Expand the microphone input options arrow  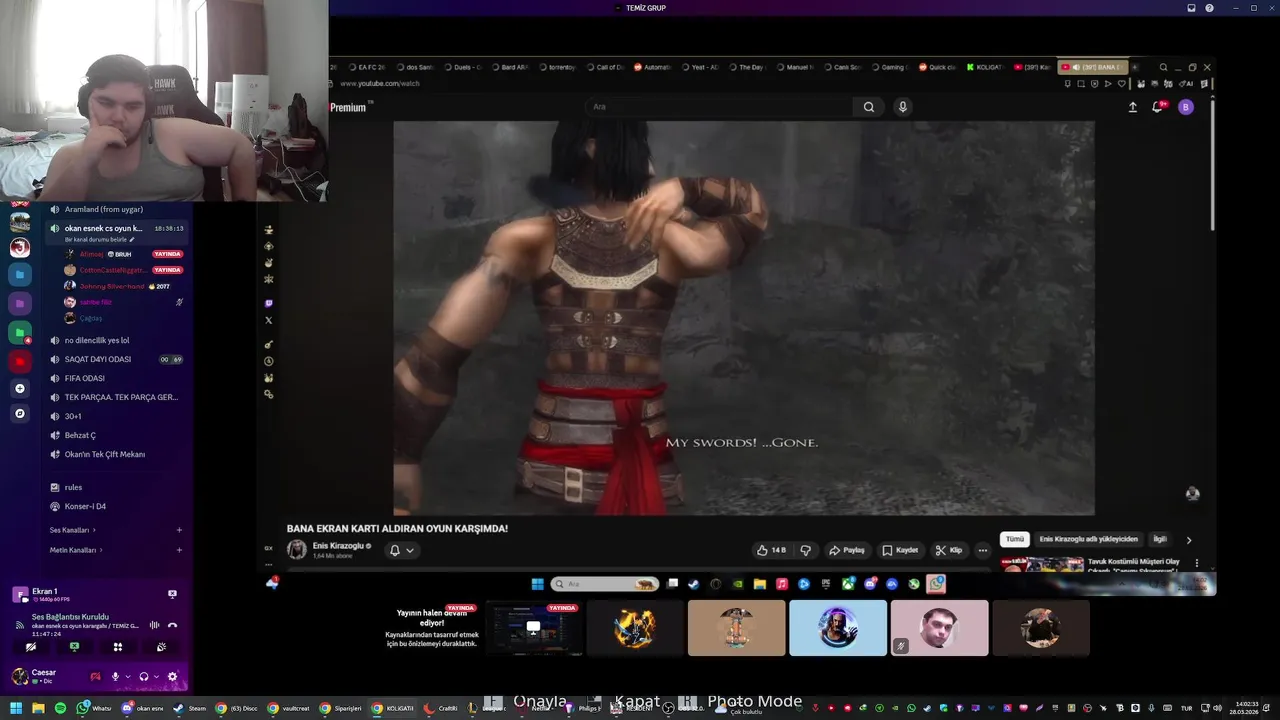[127, 677]
